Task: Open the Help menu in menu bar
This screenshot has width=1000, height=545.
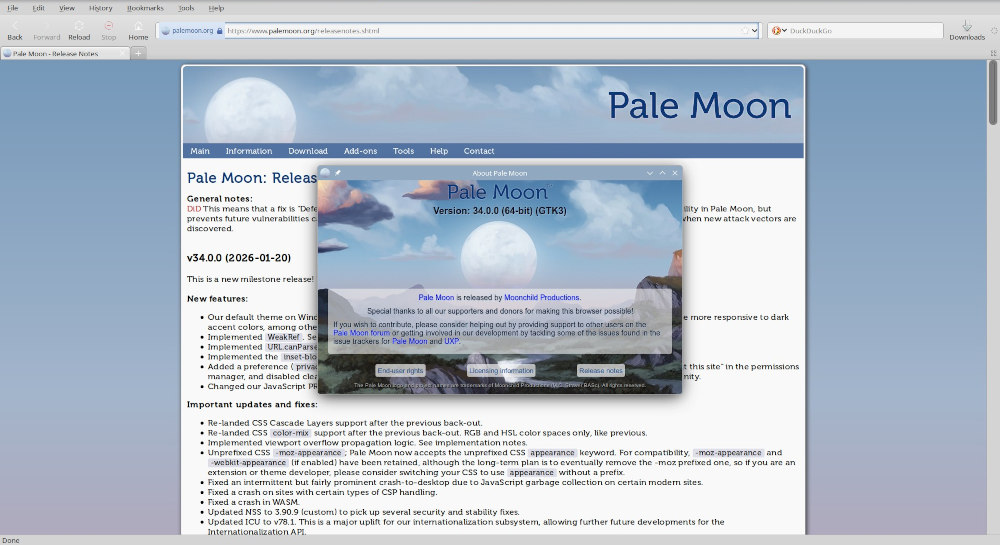Action: [x=216, y=8]
